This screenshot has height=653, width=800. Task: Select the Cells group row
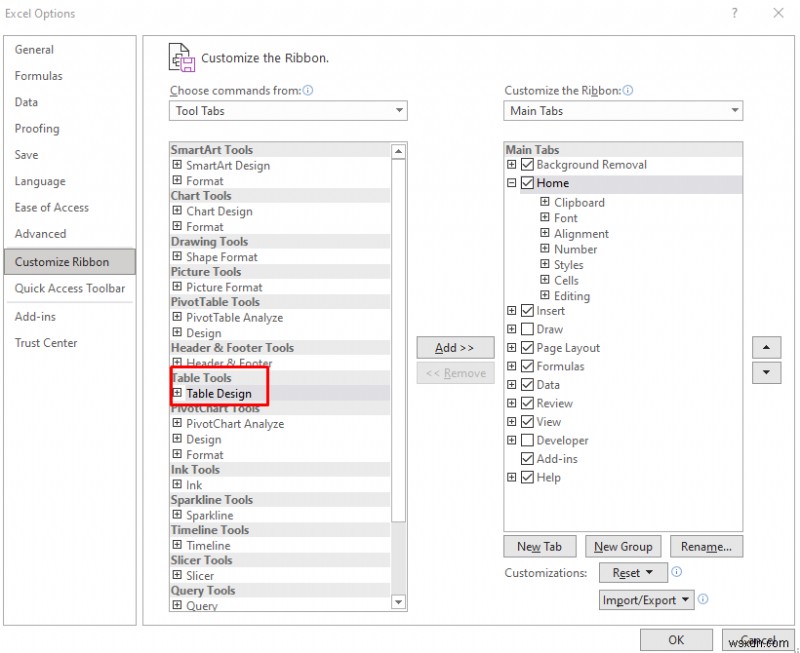pyautogui.click(x=566, y=280)
